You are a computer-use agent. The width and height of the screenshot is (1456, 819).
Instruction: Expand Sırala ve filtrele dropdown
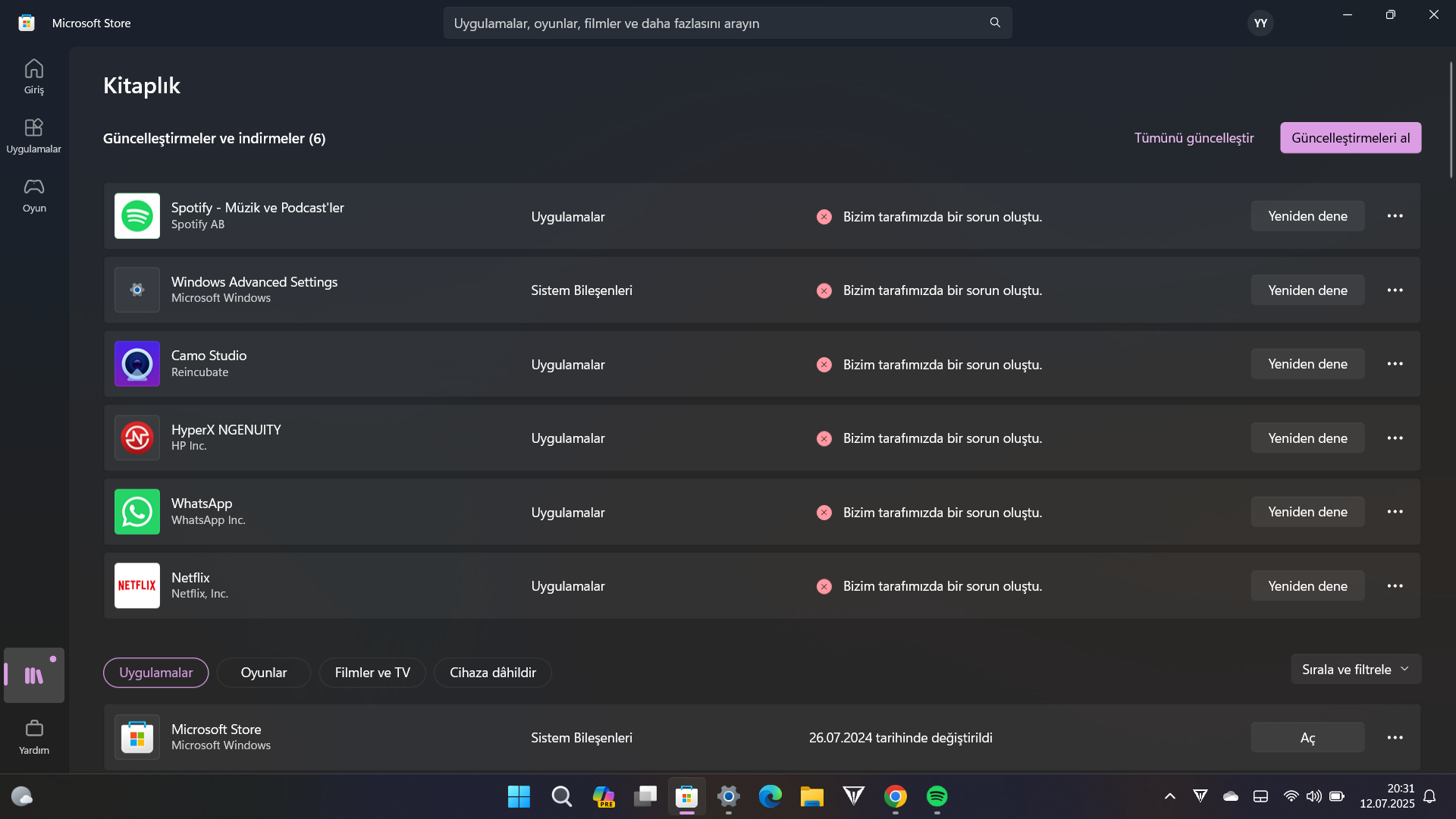1355,669
